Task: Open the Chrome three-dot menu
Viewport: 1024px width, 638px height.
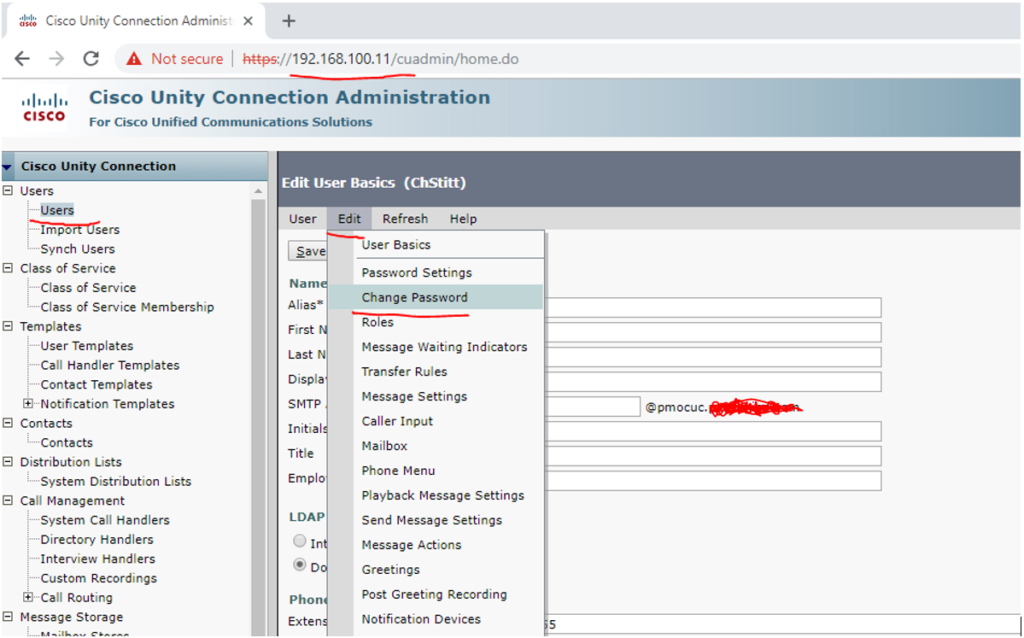Action: point(1011,59)
